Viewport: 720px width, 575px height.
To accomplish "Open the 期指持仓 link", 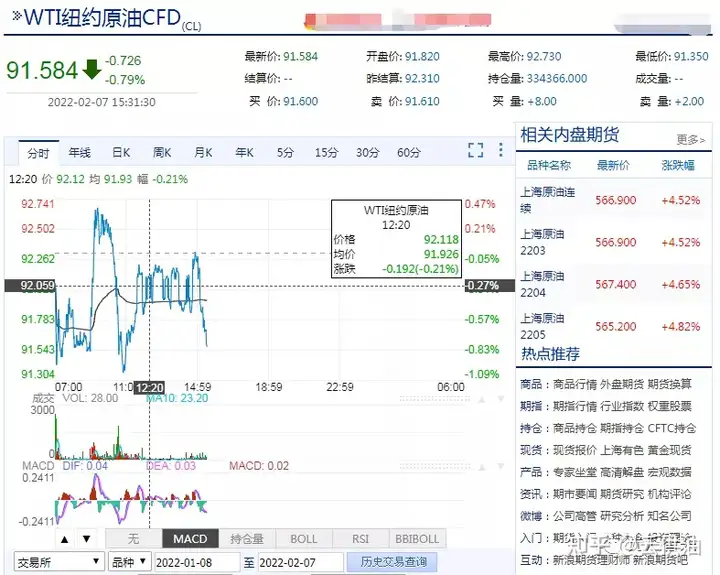I will 622,428.
